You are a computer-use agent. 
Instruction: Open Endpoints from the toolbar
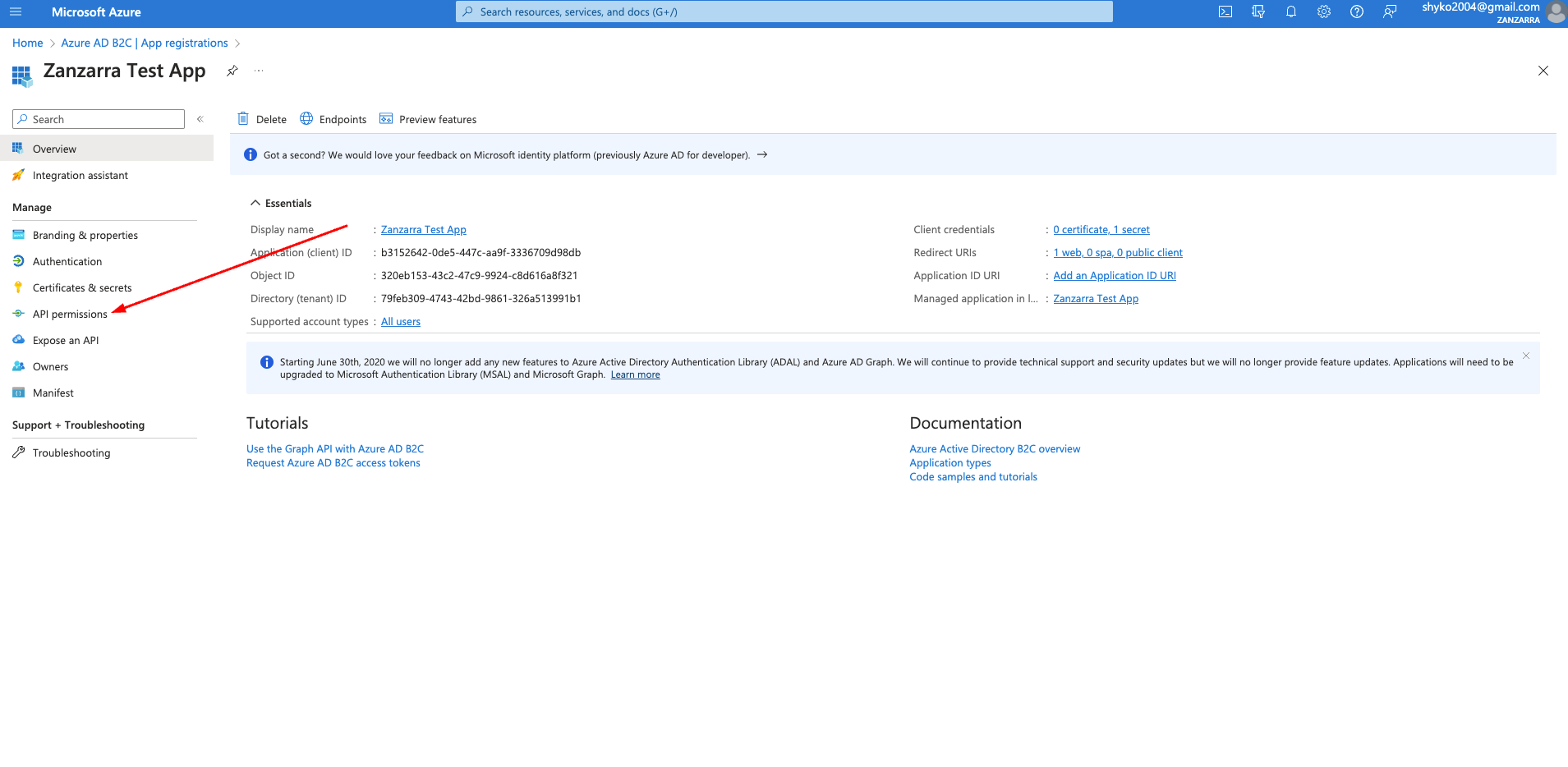click(333, 119)
